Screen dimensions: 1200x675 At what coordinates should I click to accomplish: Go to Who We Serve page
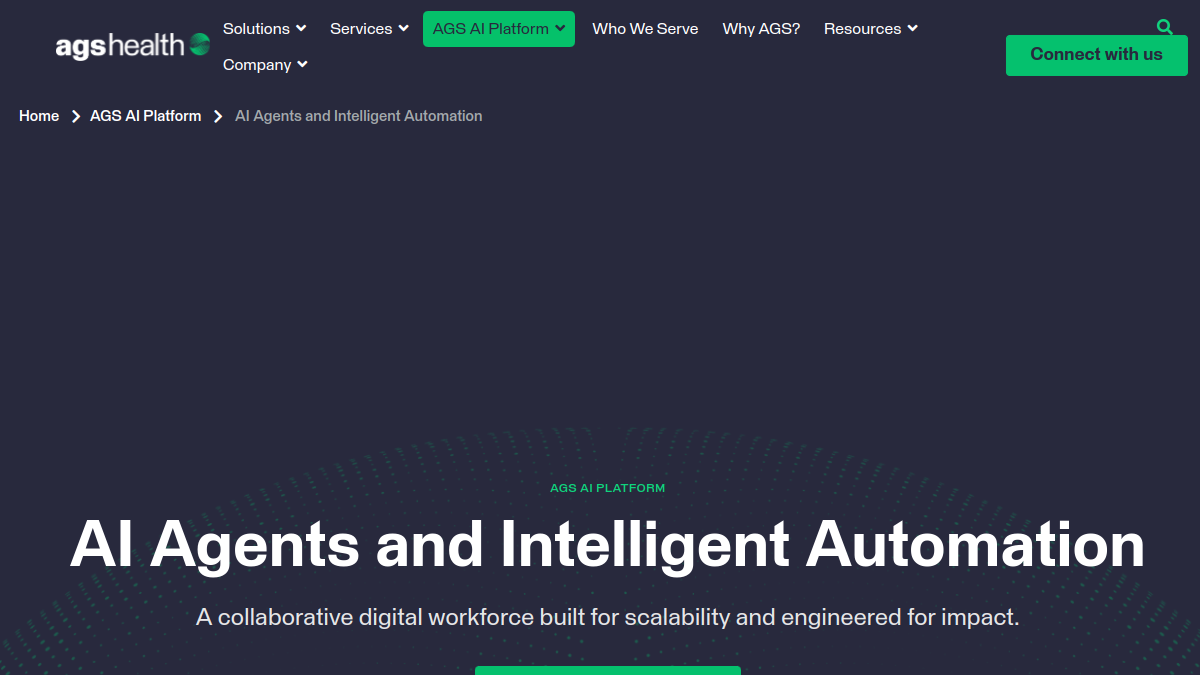(x=645, y=29)
